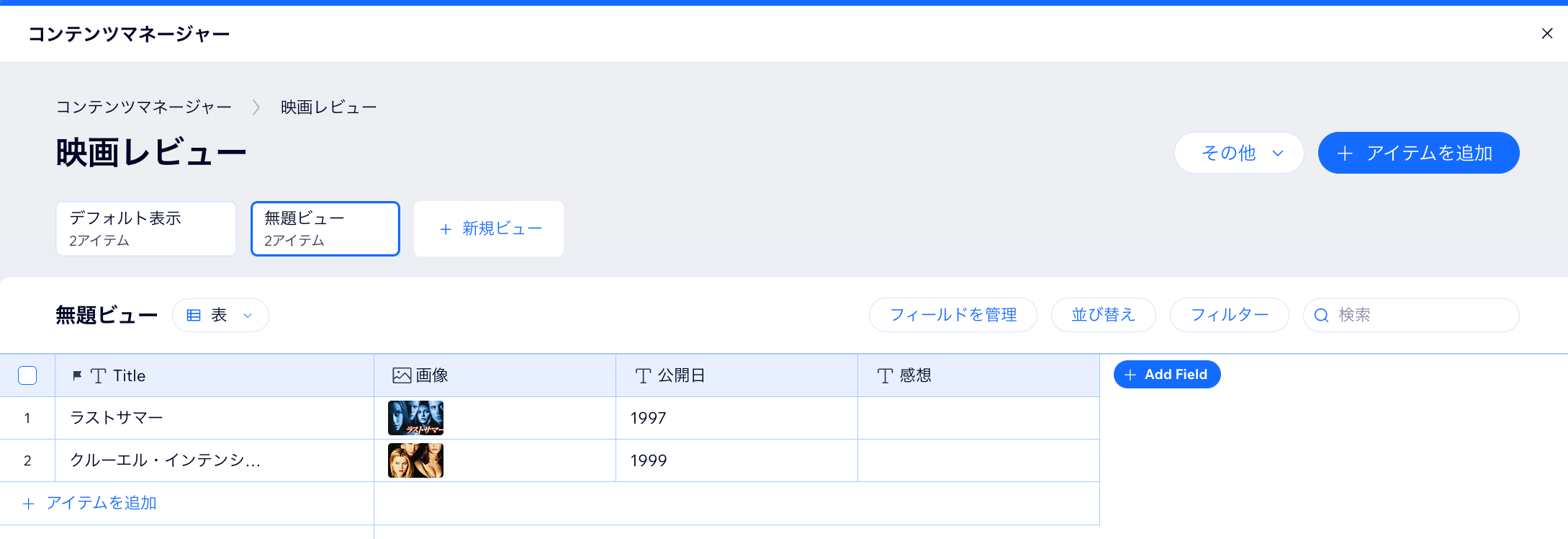Click the text type icon beside 感想
1568x539 pixels.
(x=885, y=375)
